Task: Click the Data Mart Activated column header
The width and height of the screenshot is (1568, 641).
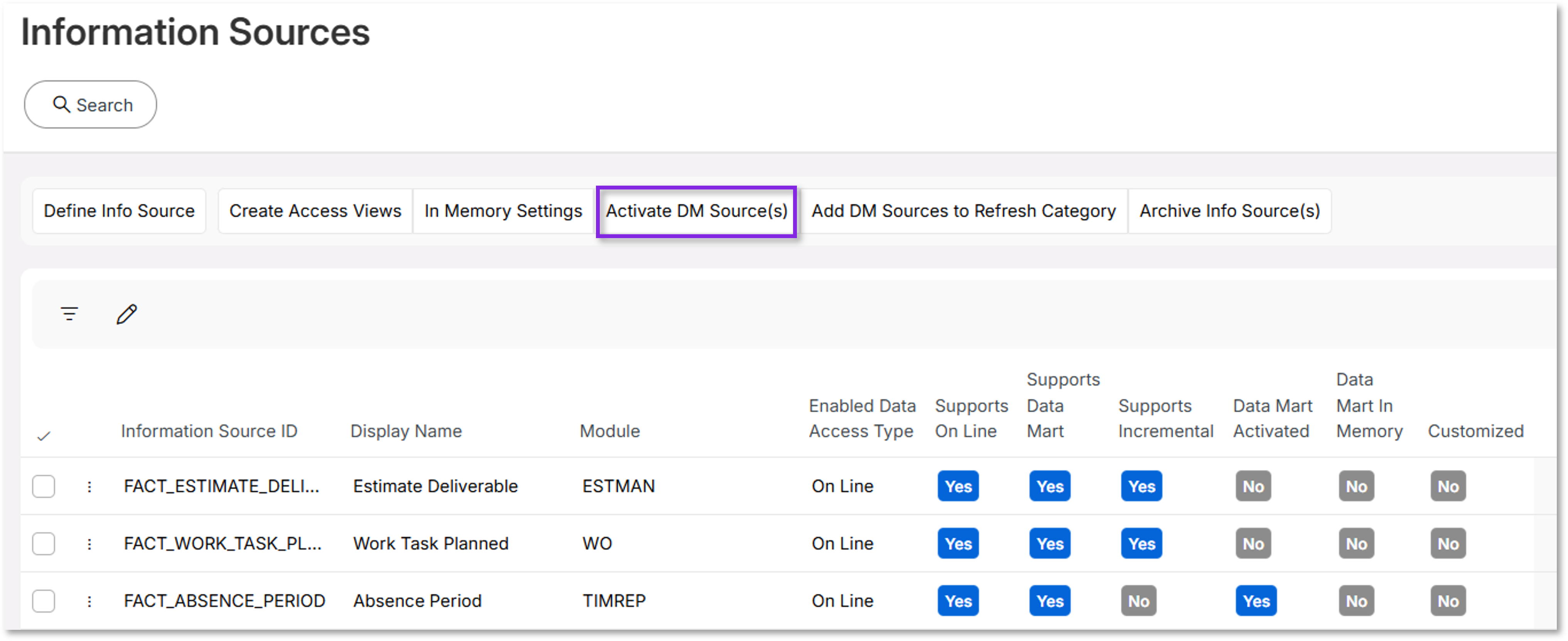Action: tap(1272, 418)
